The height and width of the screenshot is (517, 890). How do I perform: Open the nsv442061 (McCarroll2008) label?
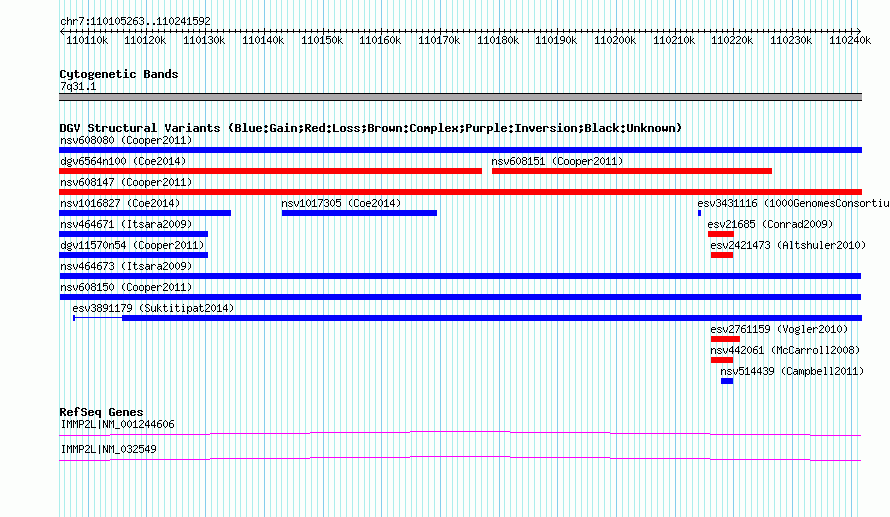point(786,350)
